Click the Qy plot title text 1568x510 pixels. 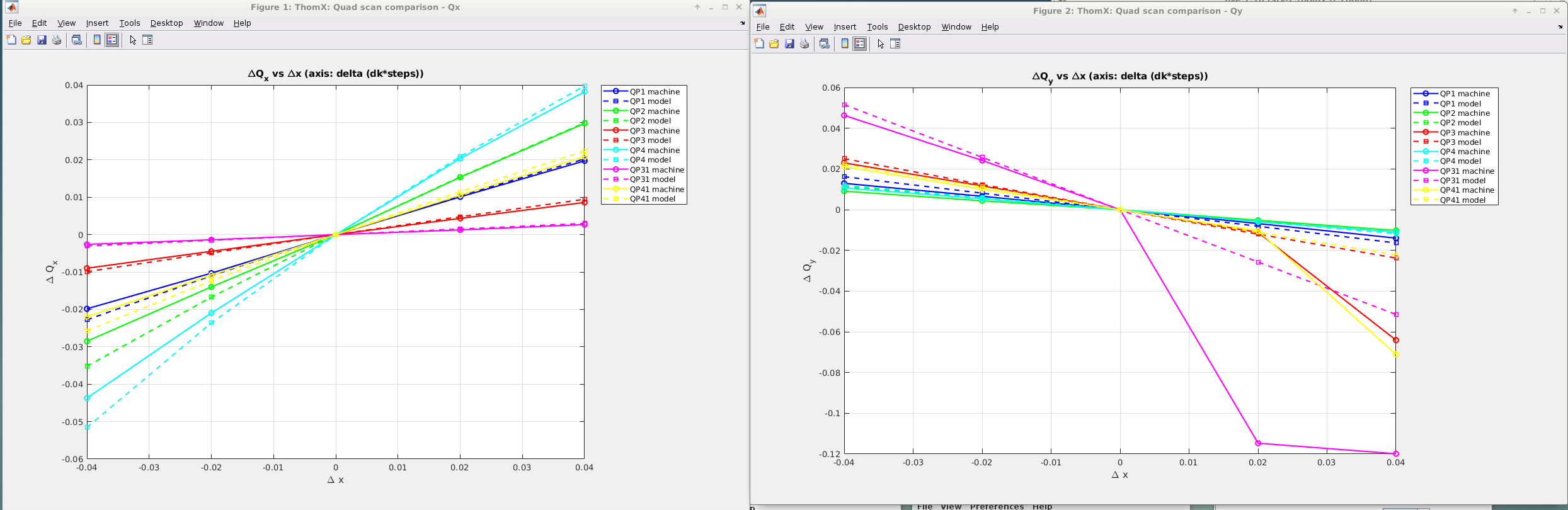[x=1119, y=76]
